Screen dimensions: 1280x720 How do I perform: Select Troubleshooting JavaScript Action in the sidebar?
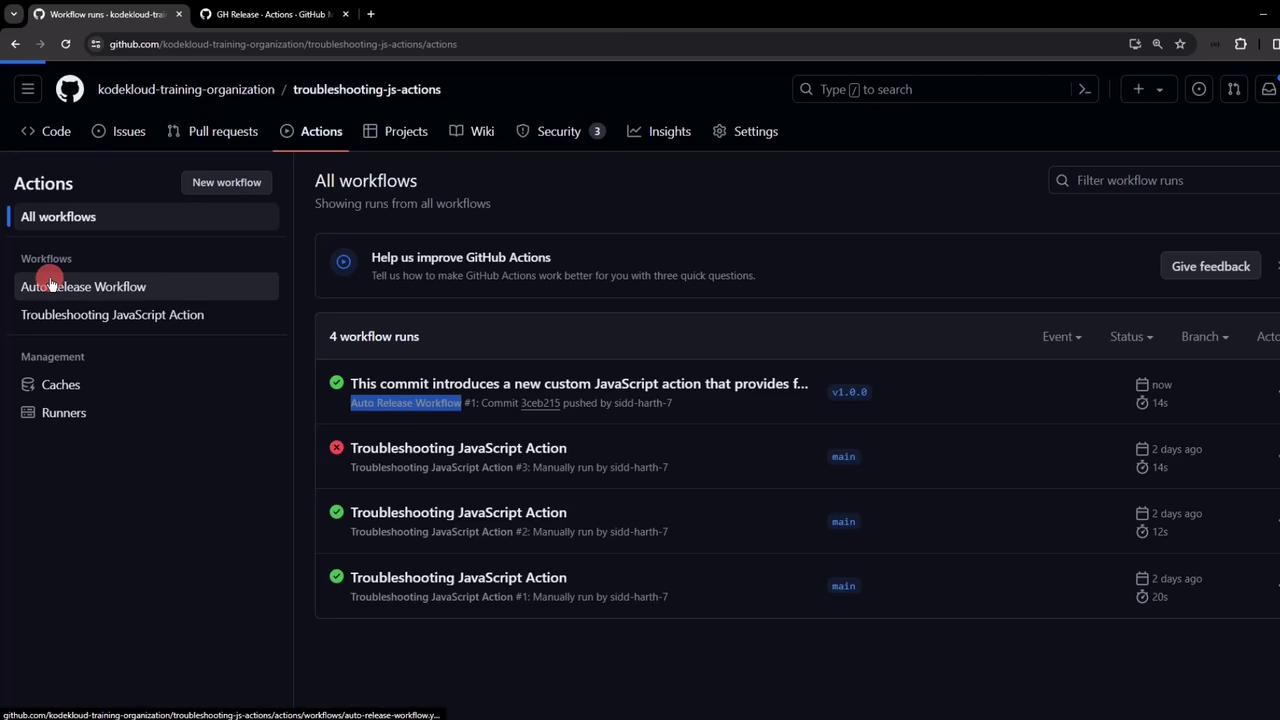(x=146, y=315)
